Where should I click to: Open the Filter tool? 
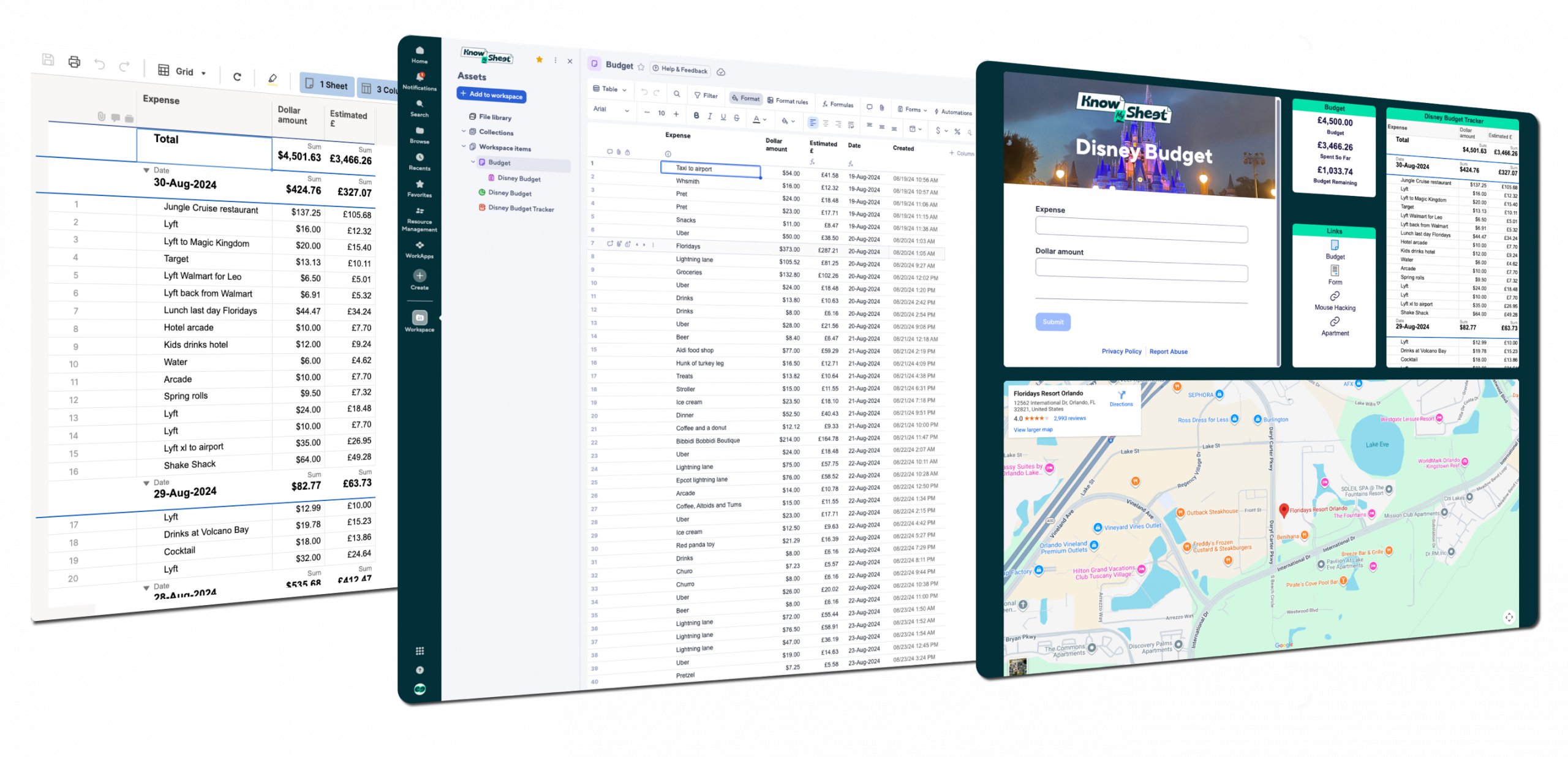coord(709,96)
